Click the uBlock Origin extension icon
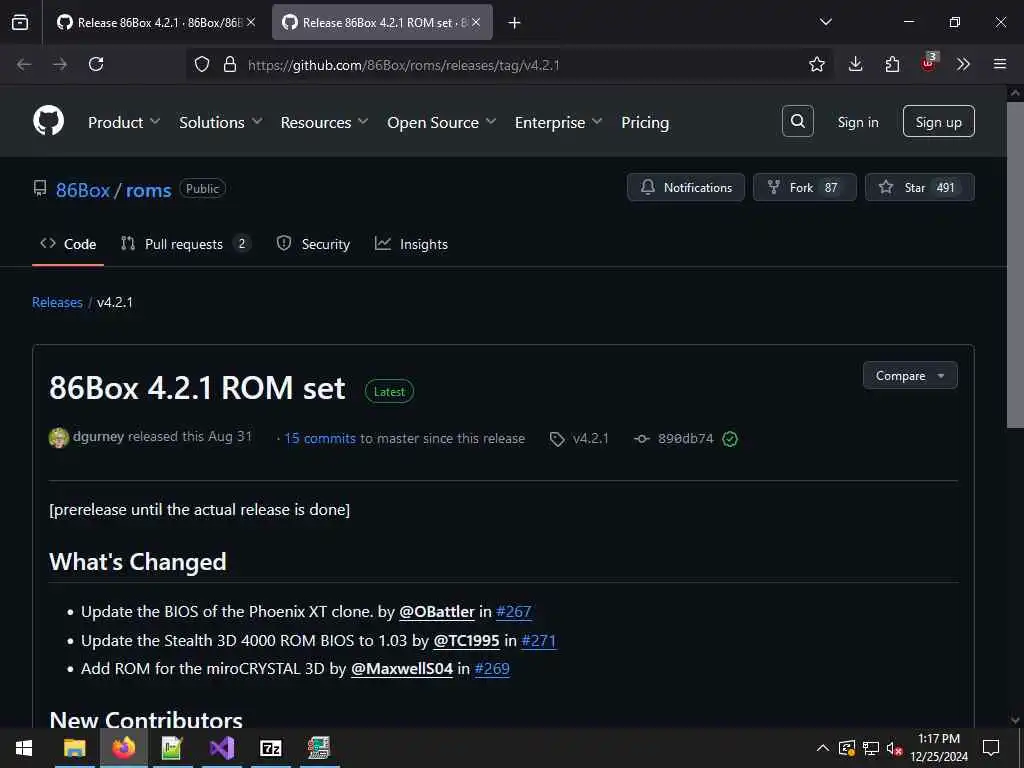This screenshot has width=1024, height=768. 929,63
